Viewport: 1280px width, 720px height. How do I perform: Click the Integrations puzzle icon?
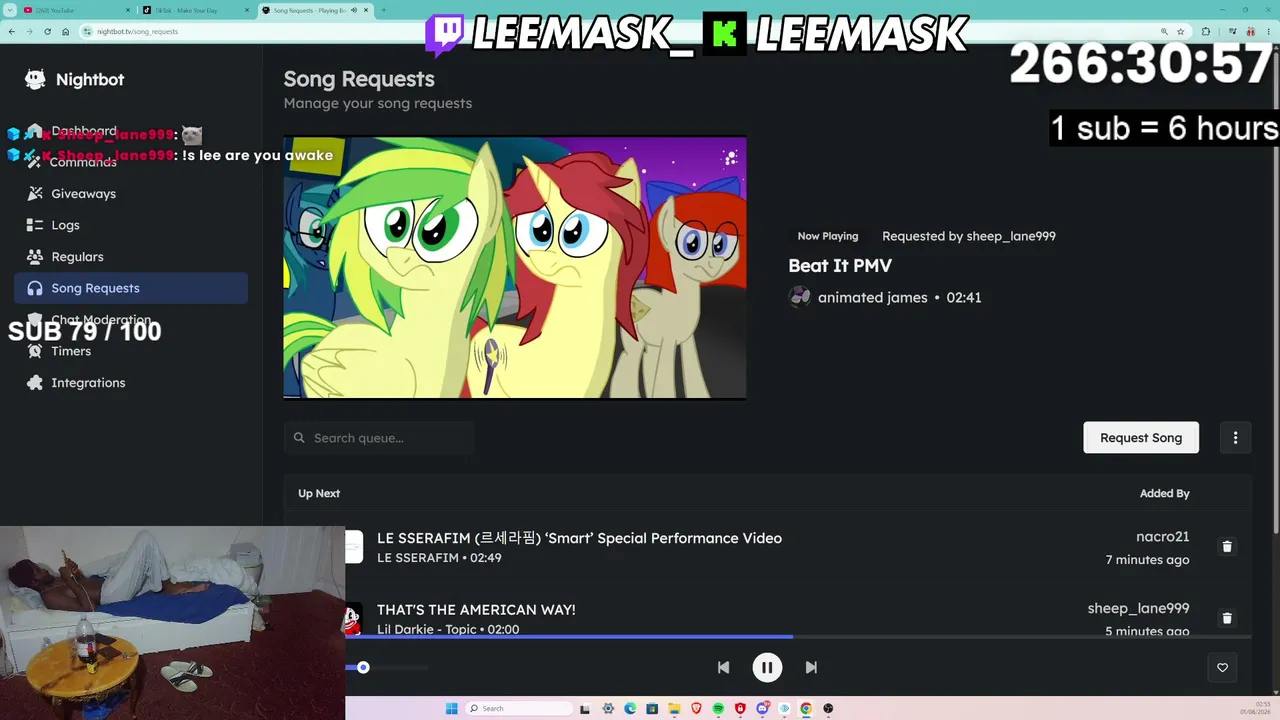tap(35, 382)
